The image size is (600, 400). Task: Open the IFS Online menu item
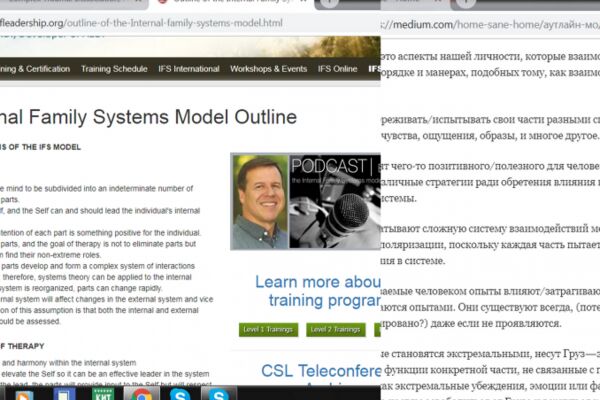[x=337, y=69]
